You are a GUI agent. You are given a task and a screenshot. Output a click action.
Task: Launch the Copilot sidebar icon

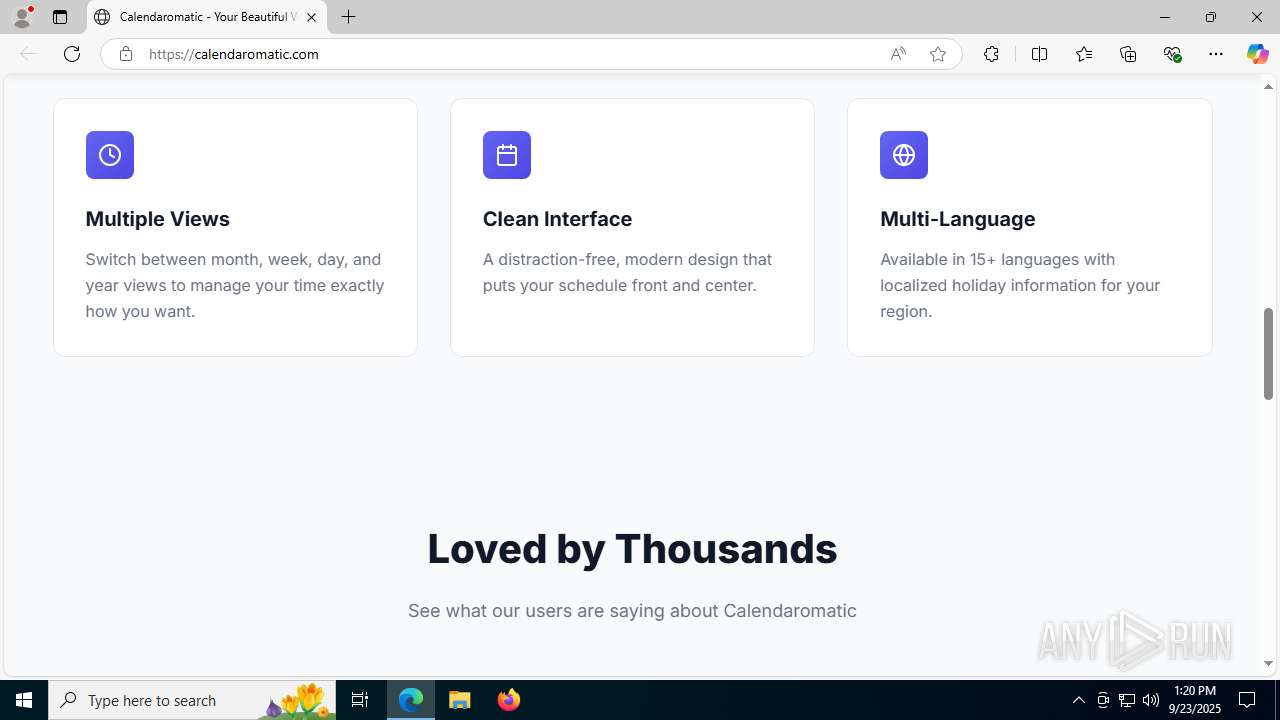1257,54
